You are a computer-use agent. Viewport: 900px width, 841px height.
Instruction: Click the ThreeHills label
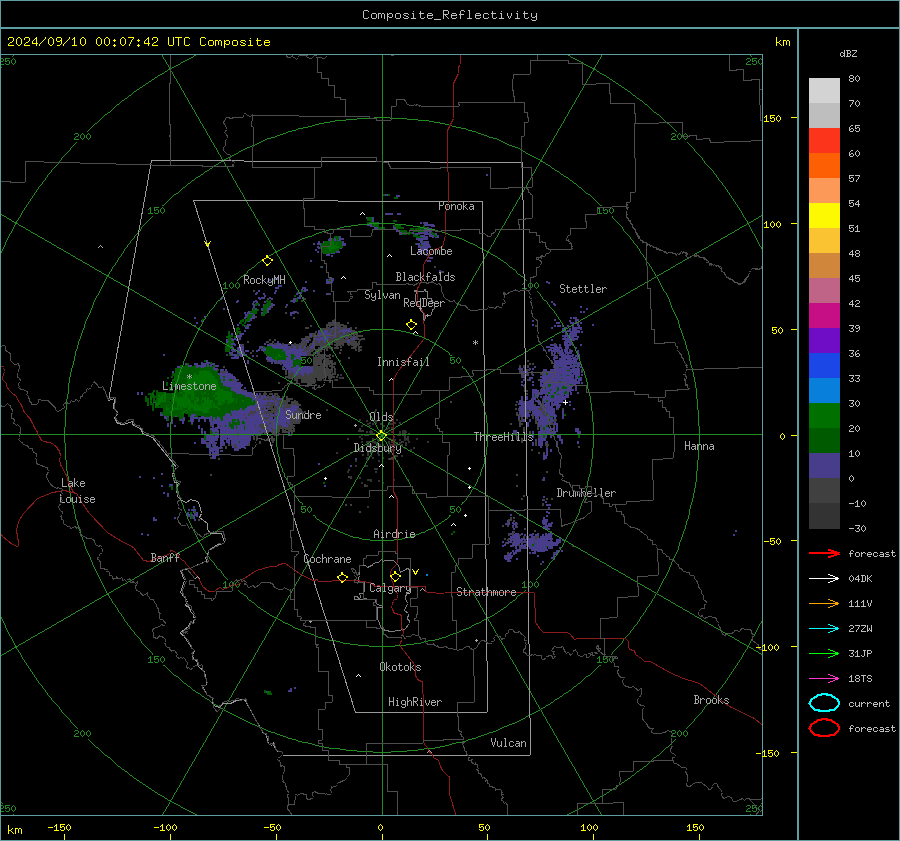[x=503, y=437]
